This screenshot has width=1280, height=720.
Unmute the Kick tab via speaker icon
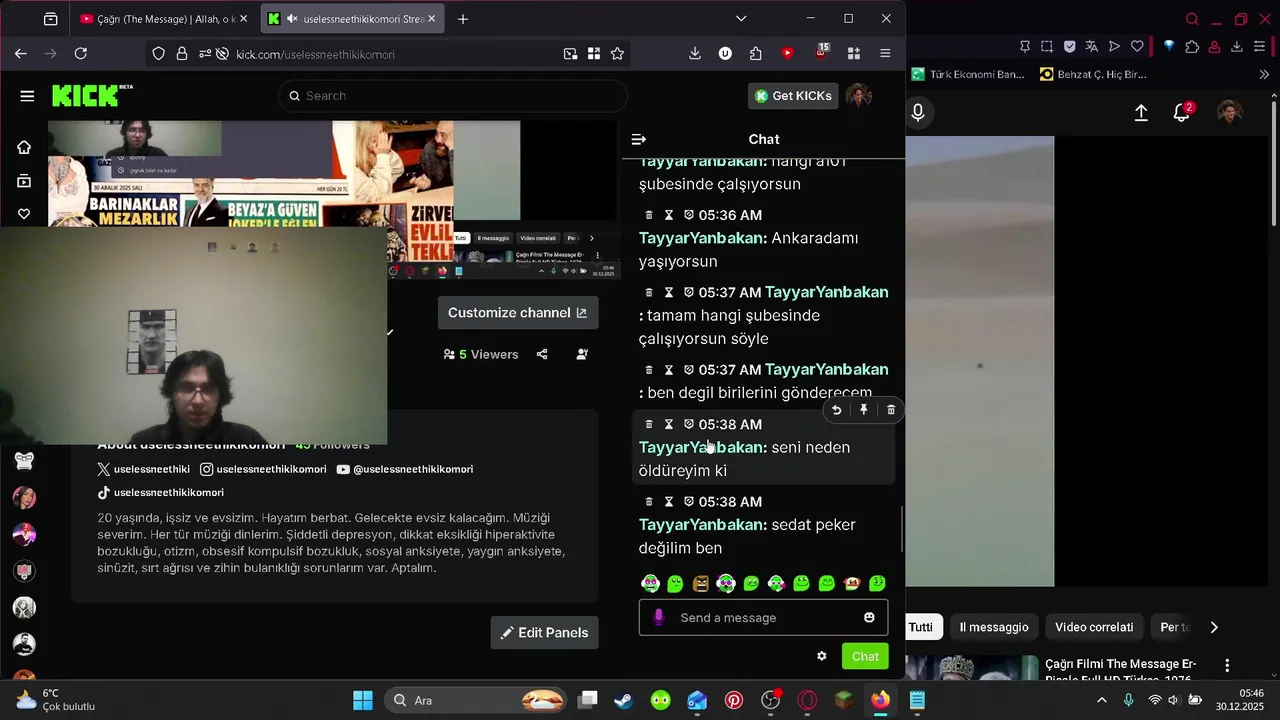(292, 19)
